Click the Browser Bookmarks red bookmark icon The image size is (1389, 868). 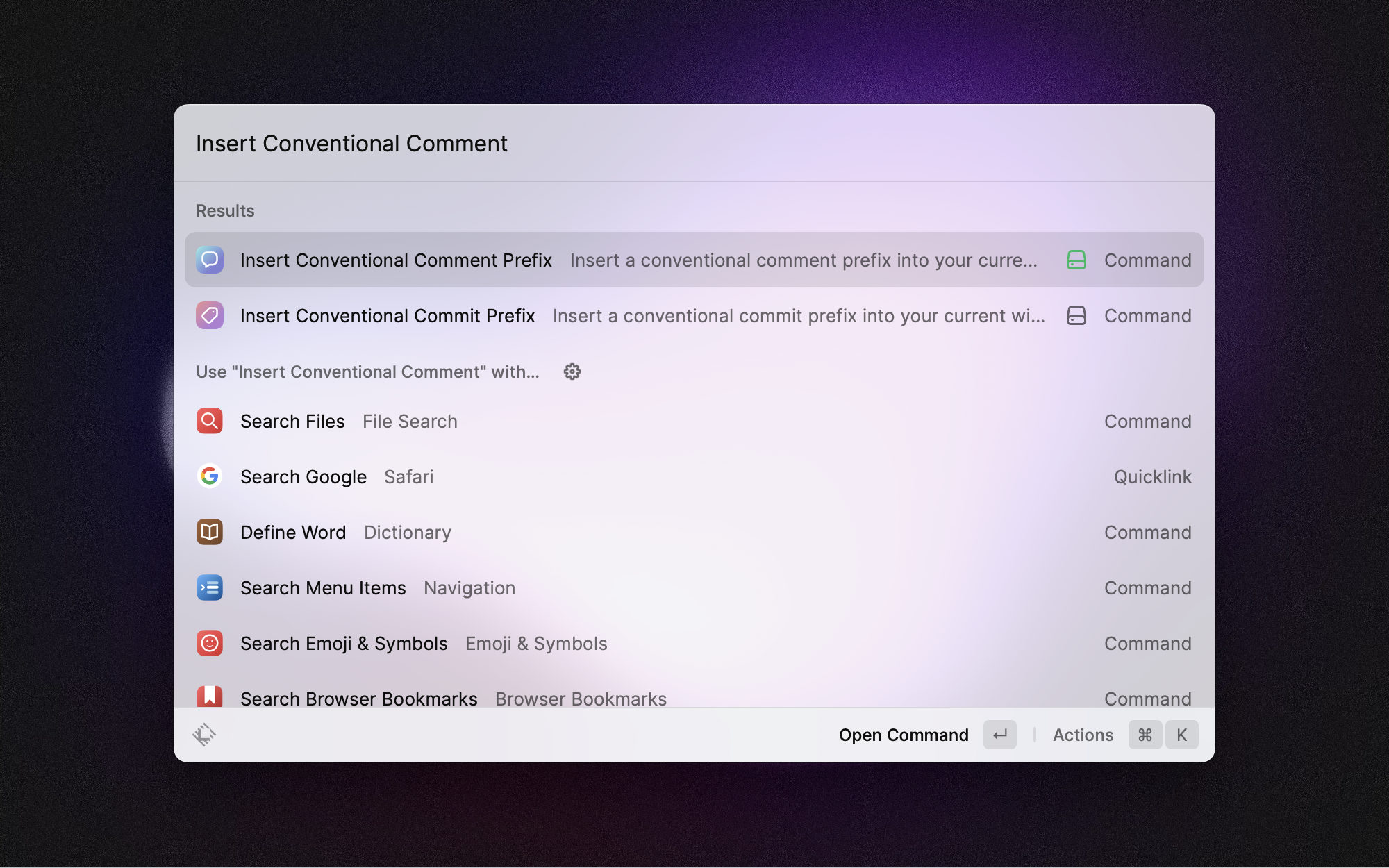[210, 696]
